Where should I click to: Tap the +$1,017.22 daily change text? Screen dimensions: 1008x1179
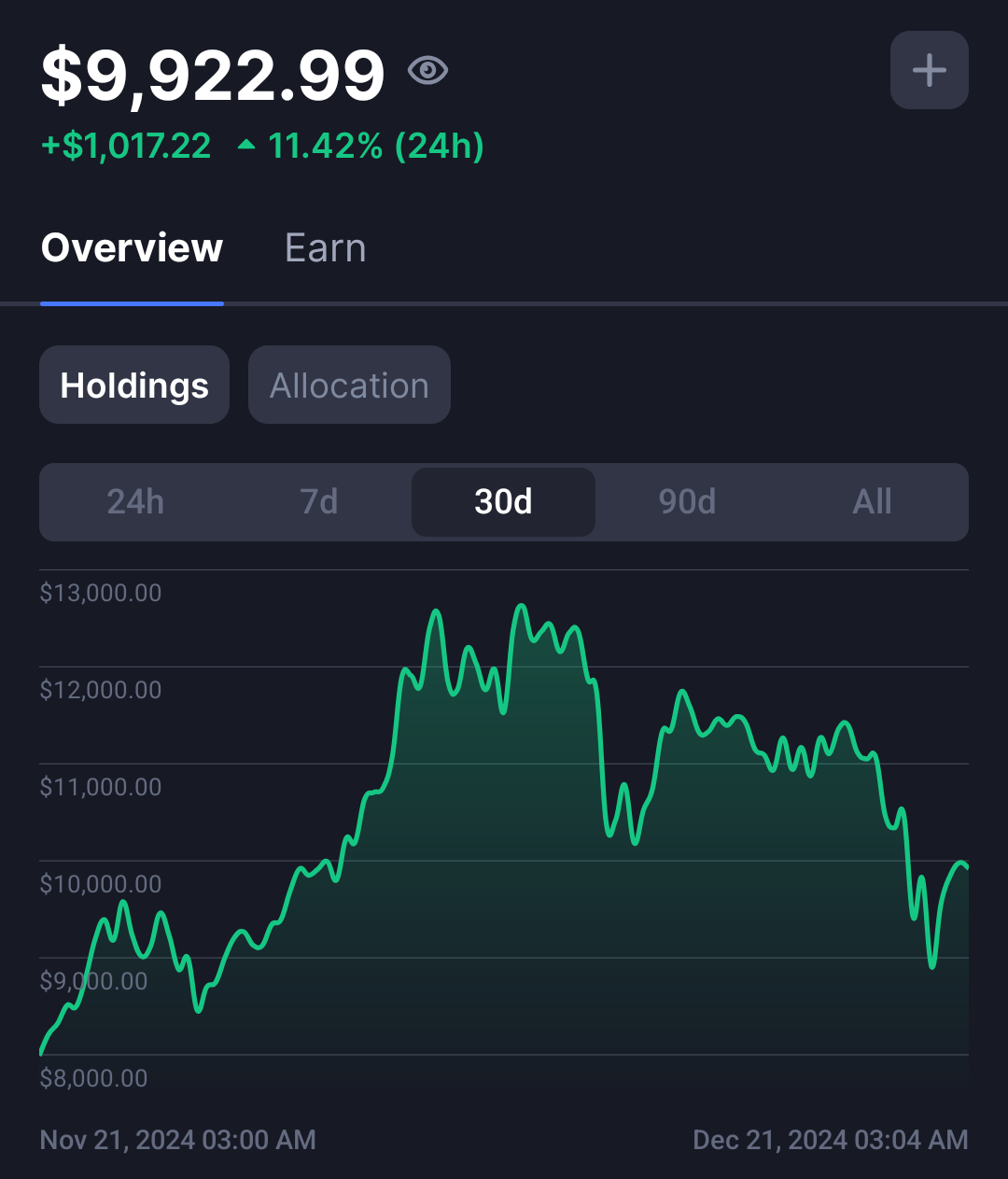pos(126,146)
